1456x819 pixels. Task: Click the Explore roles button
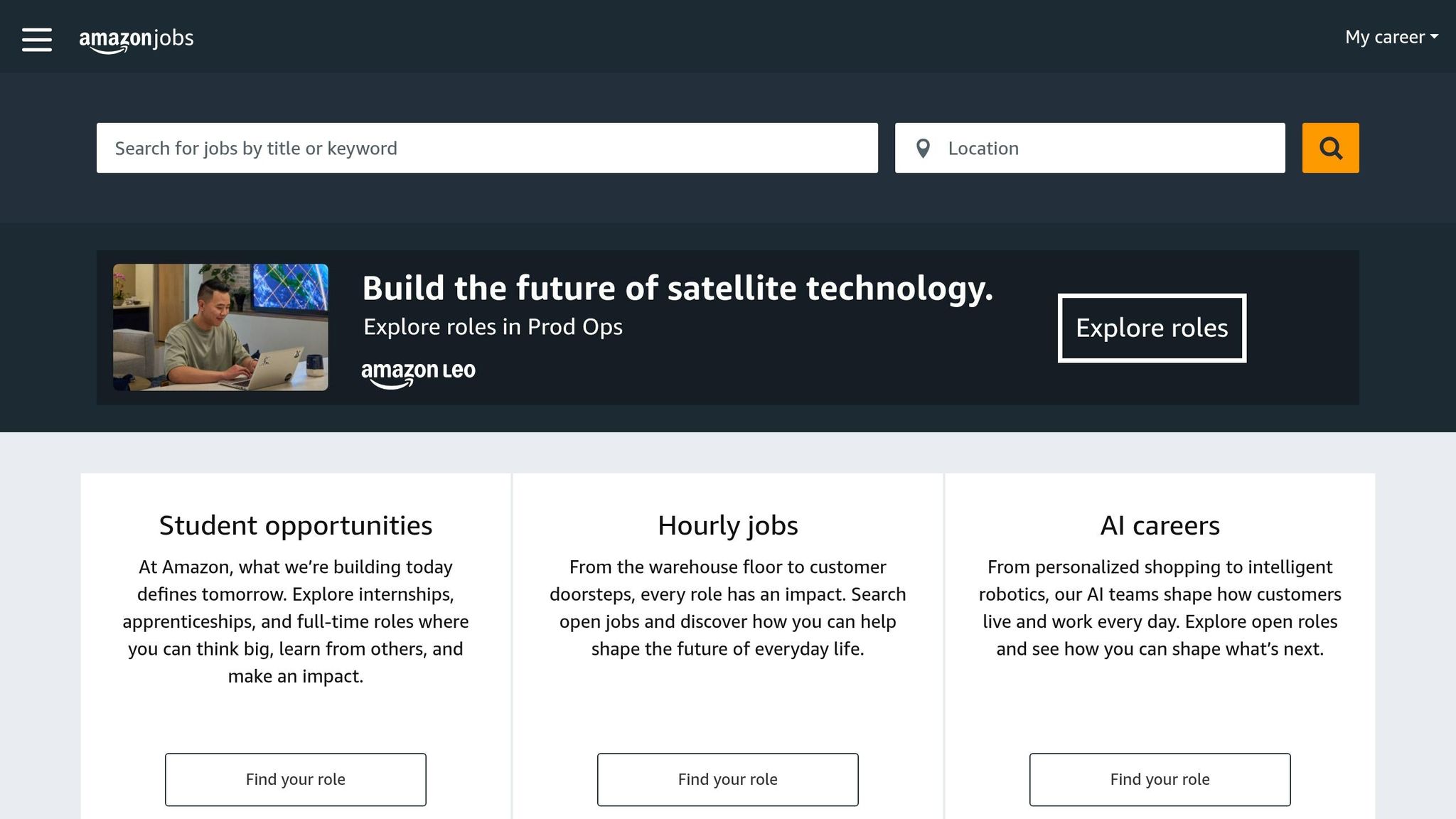tap(1152, 328)
